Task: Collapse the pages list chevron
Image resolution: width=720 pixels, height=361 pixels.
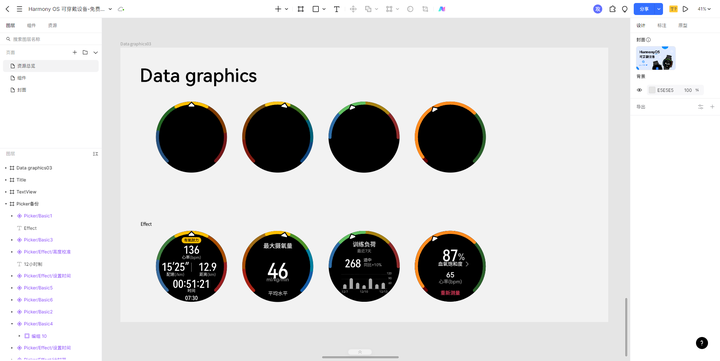Action: [96, 52]
